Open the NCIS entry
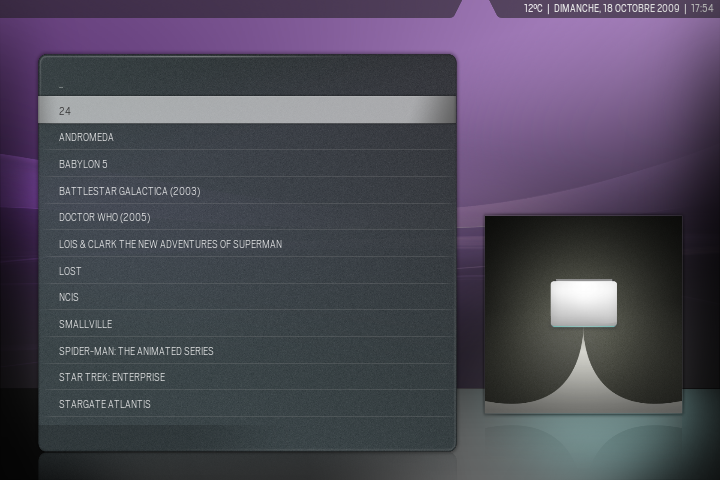The height and width of the screenshot is (480, 720). click(247, 297)
